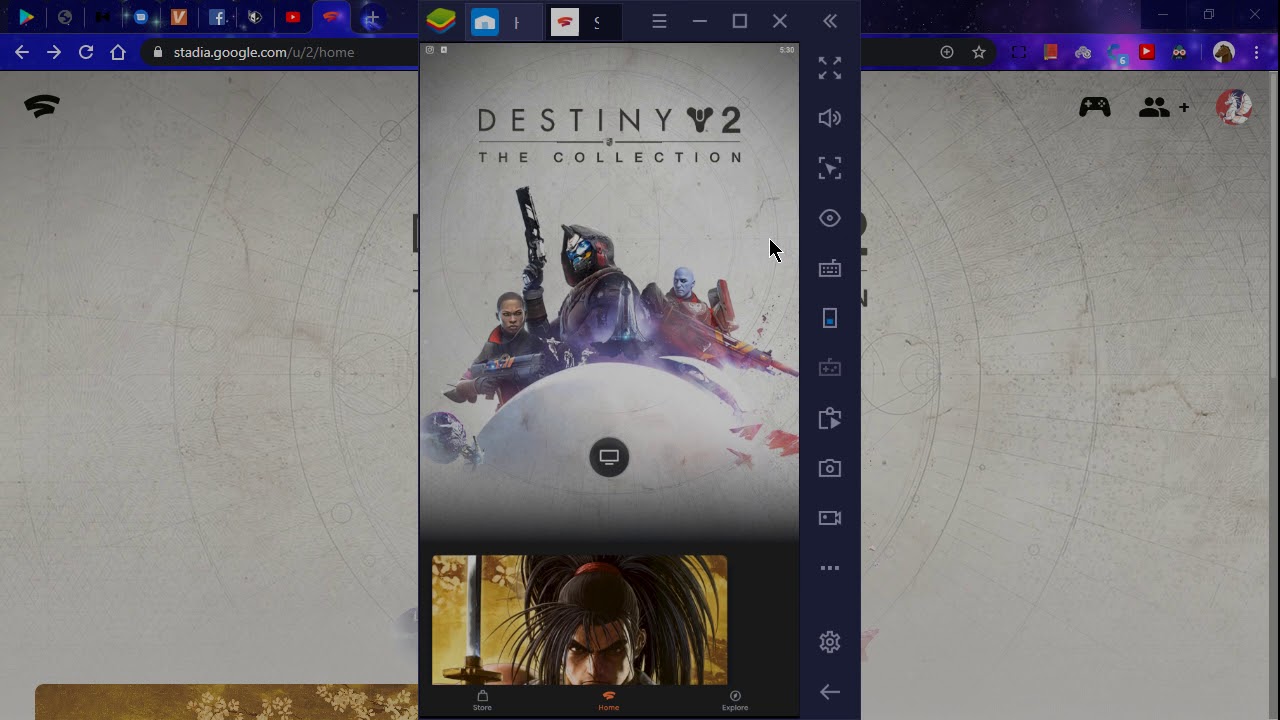The height and width of the screenshot is (720, 1280).
Task: Toggle the BlueStacks eye overlay icon
Action: 830,218
